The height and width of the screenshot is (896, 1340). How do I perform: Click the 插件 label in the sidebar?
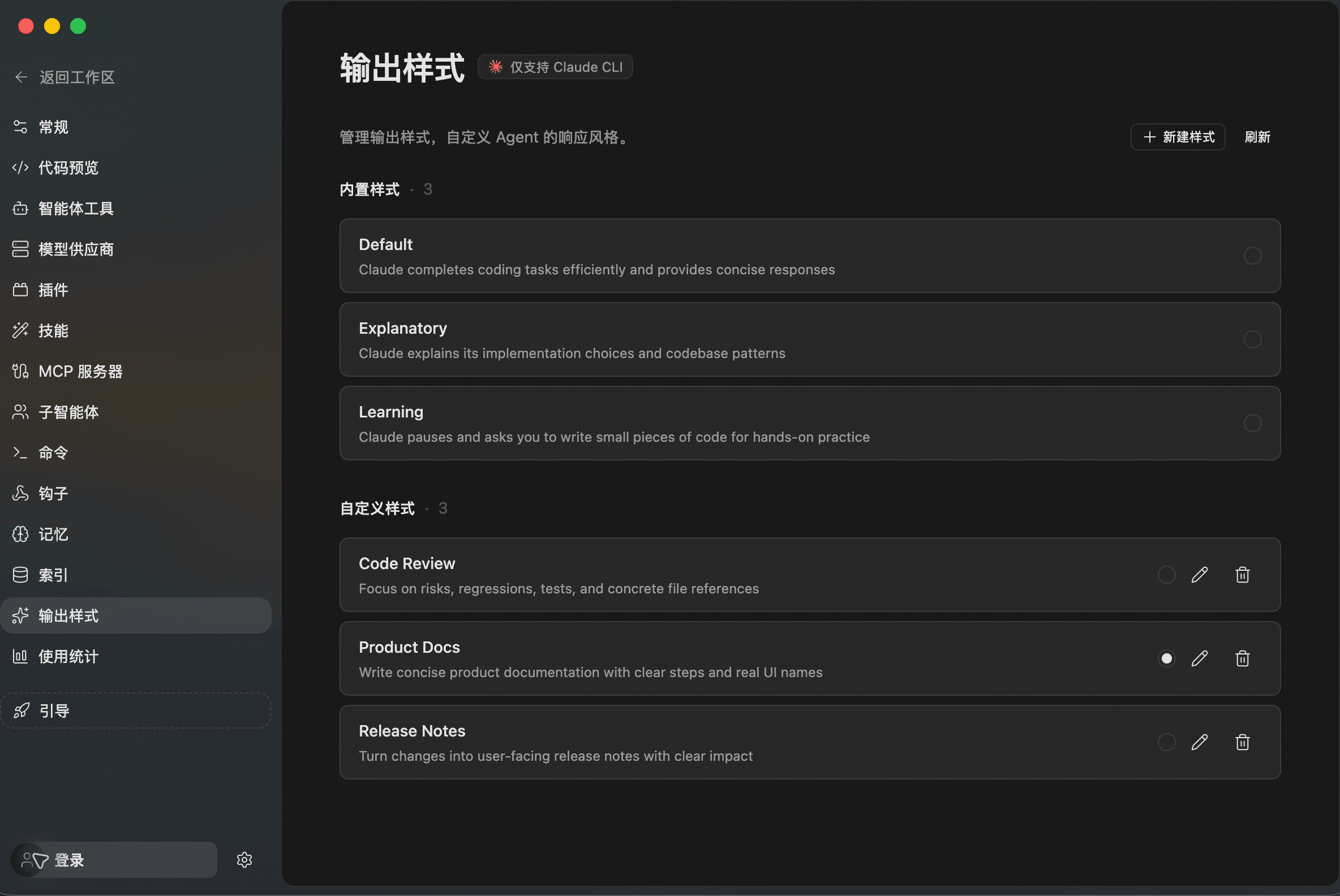click(x=53, y=290)
